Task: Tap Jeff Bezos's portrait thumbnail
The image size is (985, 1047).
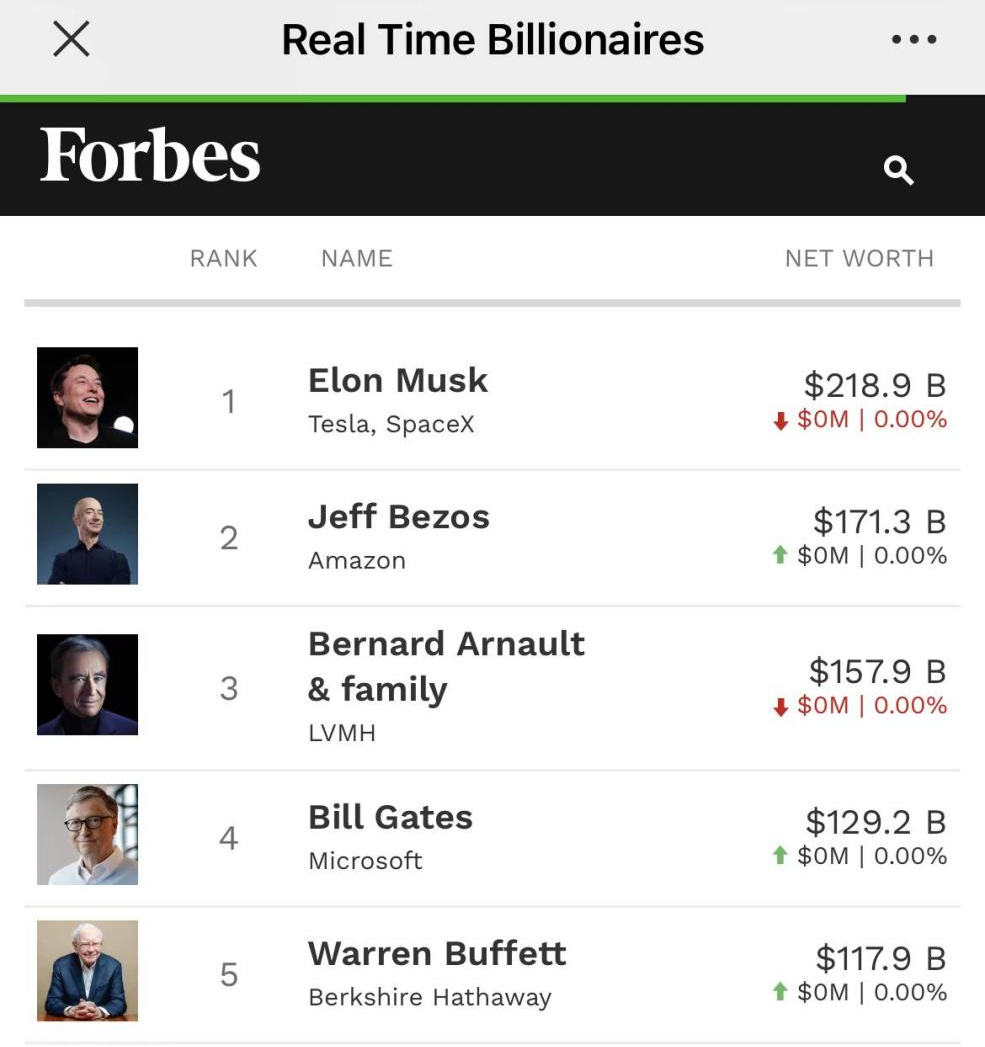Action: pyautogui.click(x=87, y=534)
